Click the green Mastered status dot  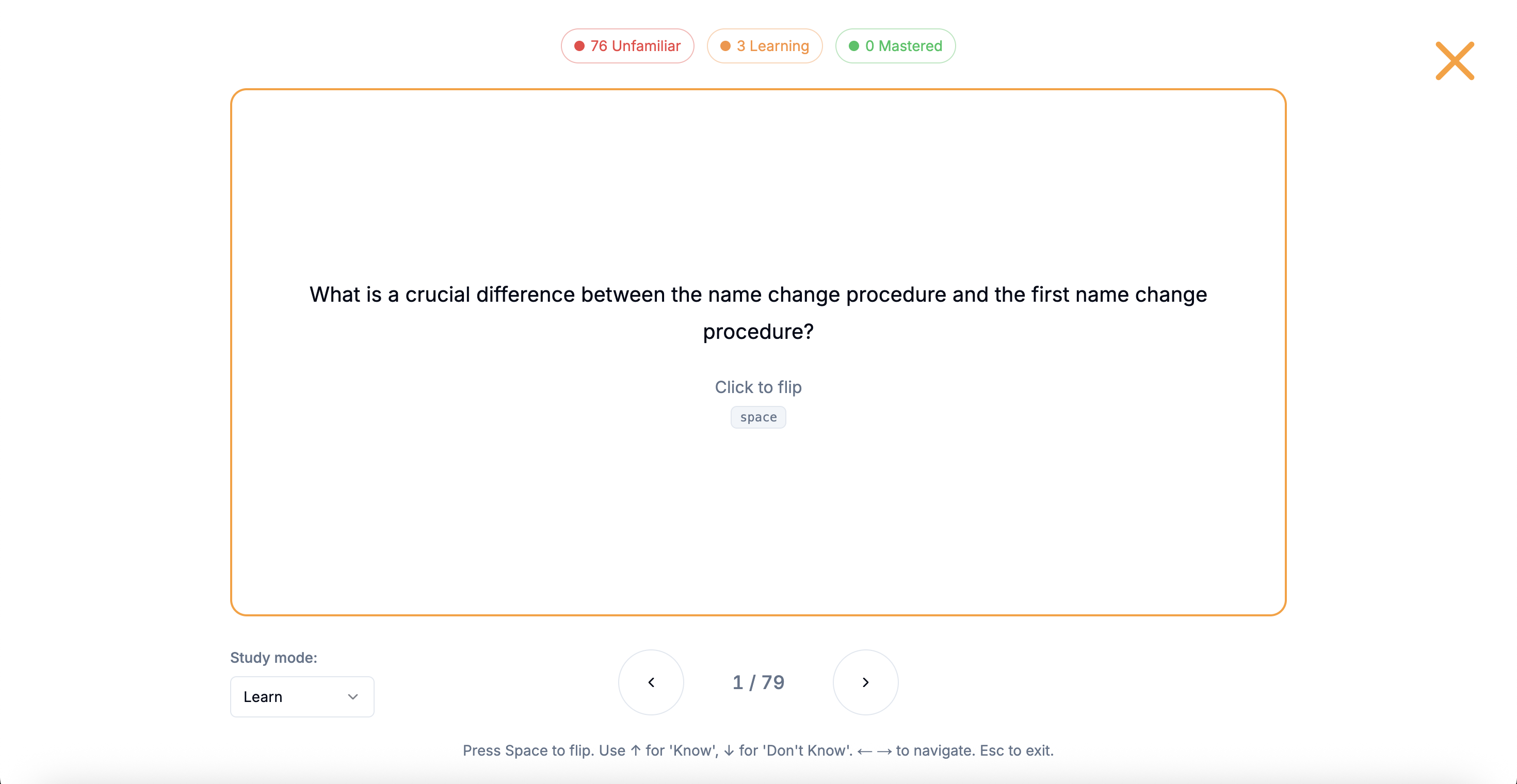click(x=854, y=45)
